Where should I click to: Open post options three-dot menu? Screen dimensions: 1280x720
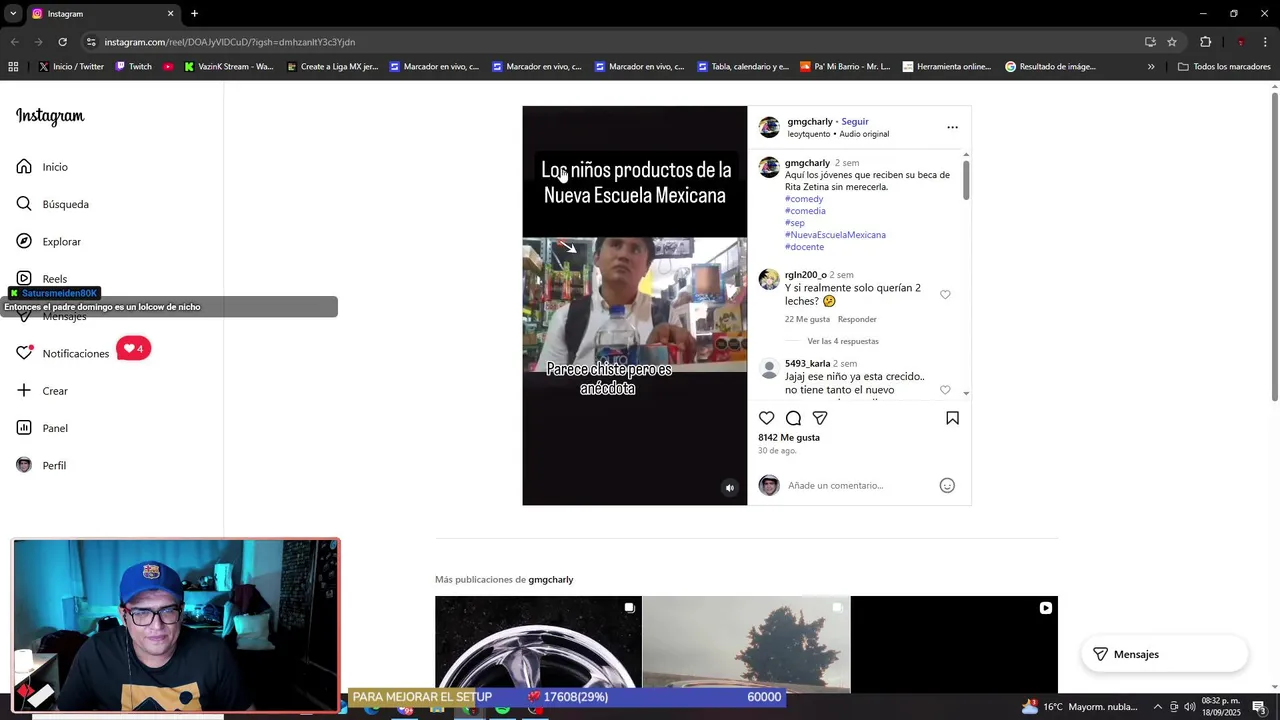tap(952, 127)
